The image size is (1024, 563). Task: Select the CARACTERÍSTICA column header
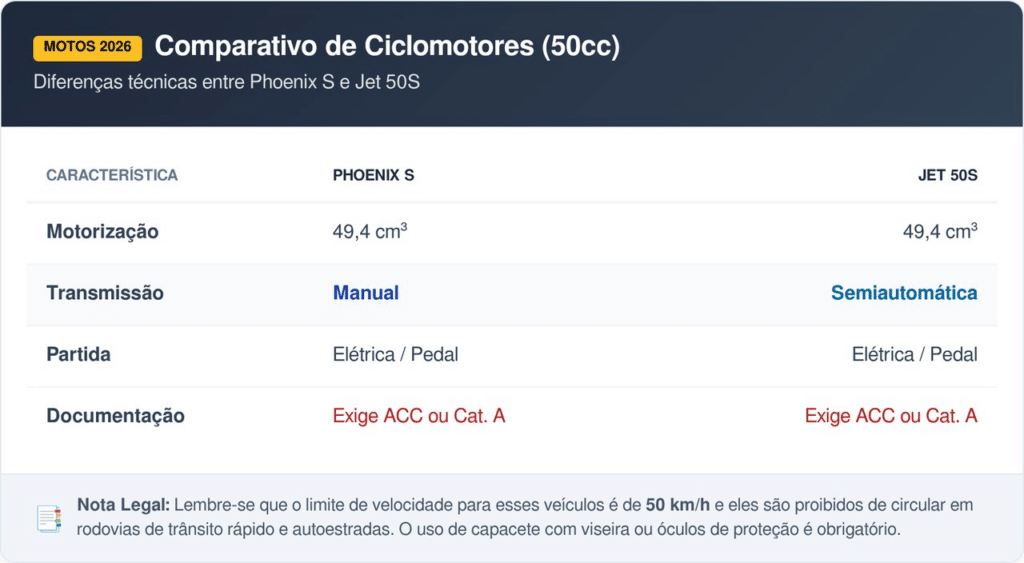(112, 175)
